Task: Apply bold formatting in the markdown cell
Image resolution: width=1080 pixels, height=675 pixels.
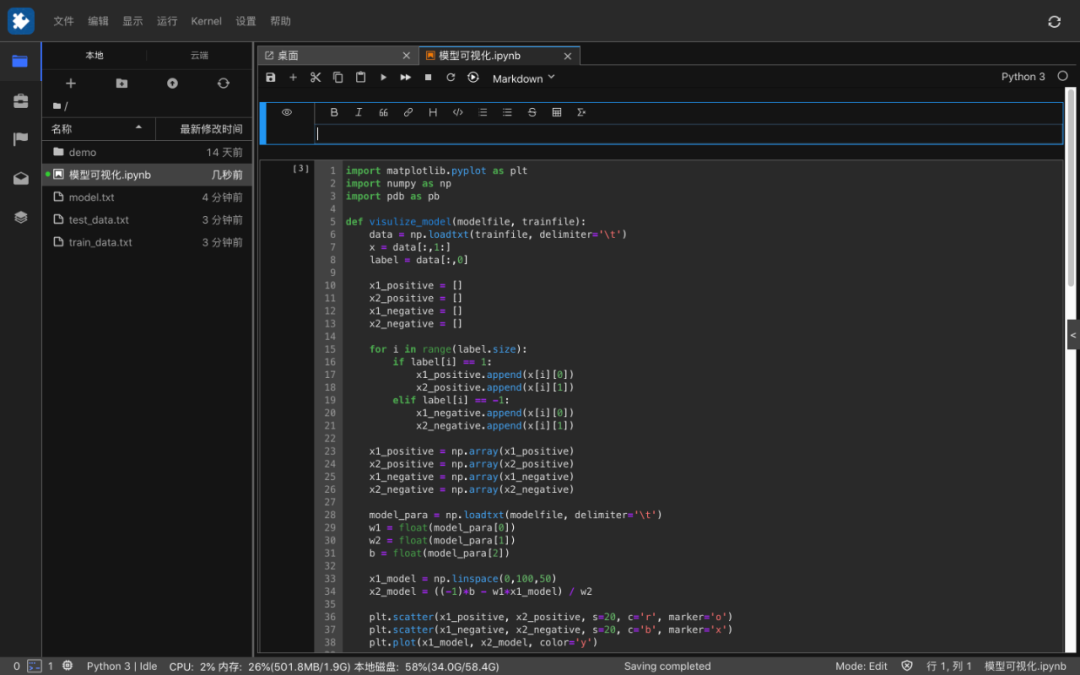Action: tap(334, 113)
